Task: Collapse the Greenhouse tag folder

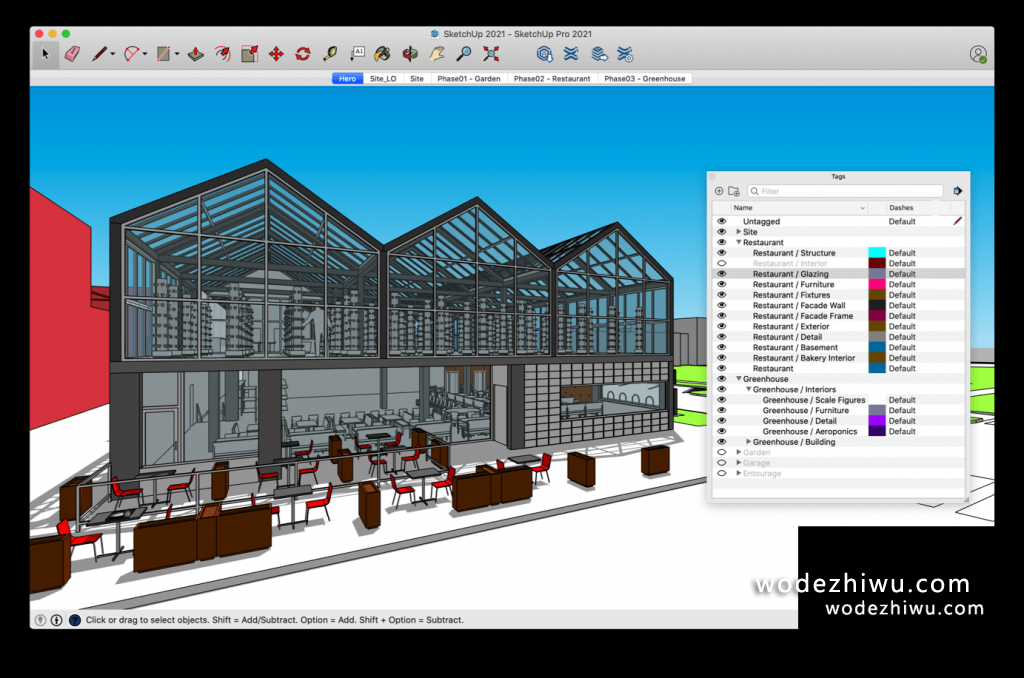Action: (738, 379)
